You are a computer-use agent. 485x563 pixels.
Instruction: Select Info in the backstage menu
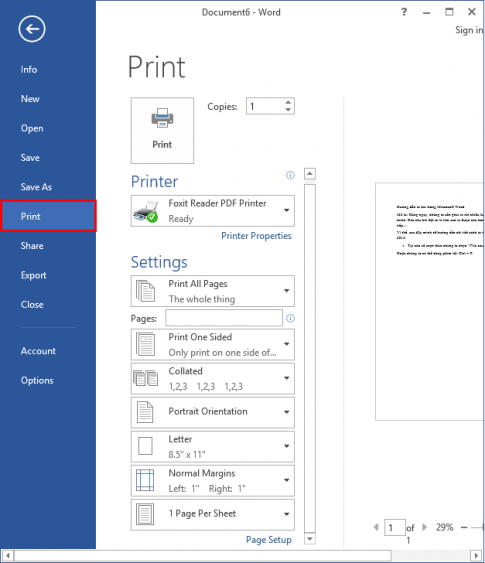click(29, 70)
